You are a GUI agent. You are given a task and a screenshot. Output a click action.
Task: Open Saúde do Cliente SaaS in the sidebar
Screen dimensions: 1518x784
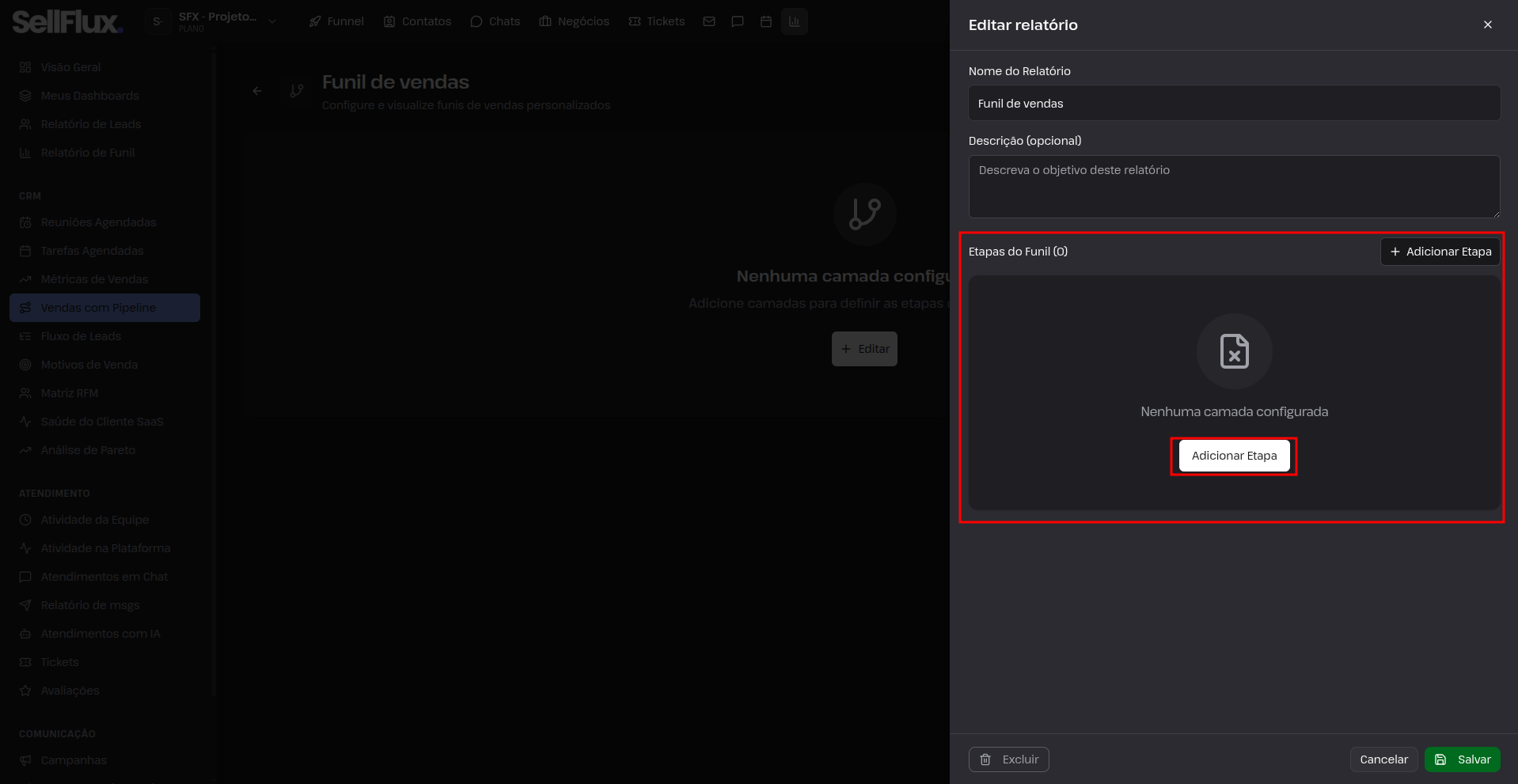click(x=104, y=422)
